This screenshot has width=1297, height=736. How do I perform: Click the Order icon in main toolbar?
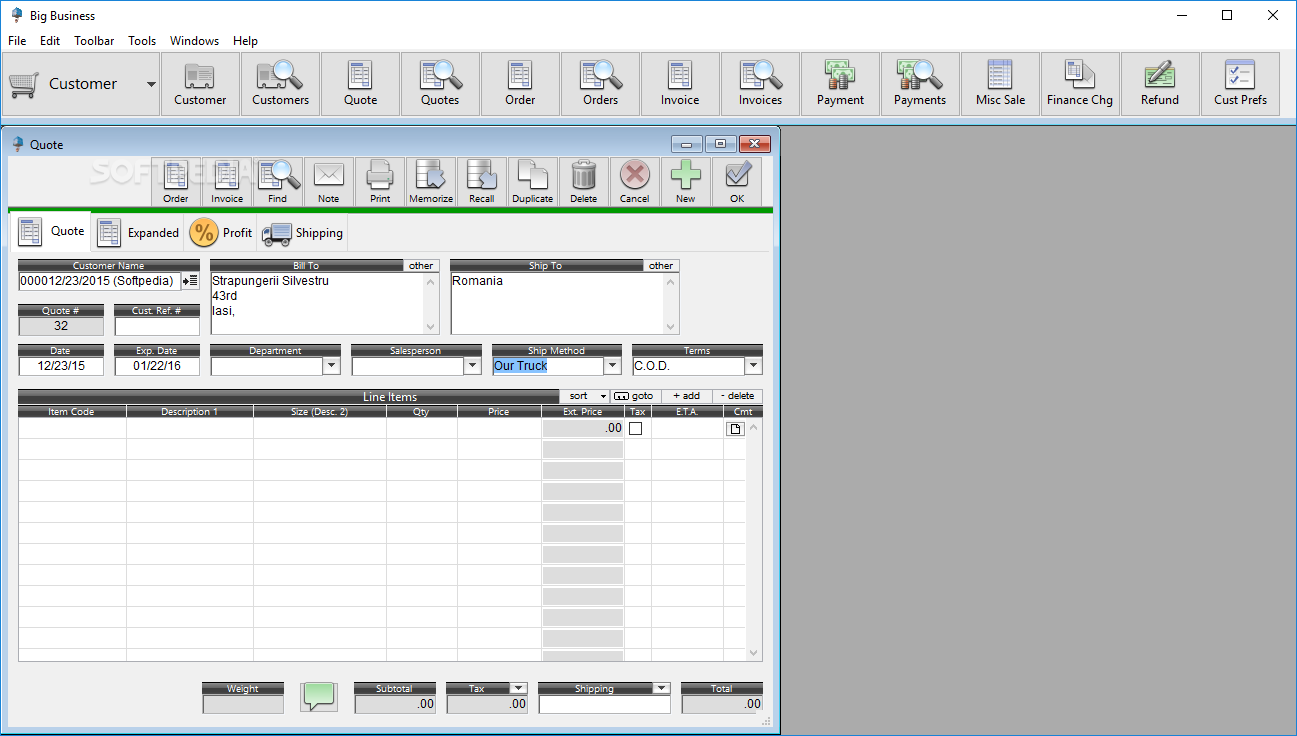pyautogui.click(x=520, y=84)
